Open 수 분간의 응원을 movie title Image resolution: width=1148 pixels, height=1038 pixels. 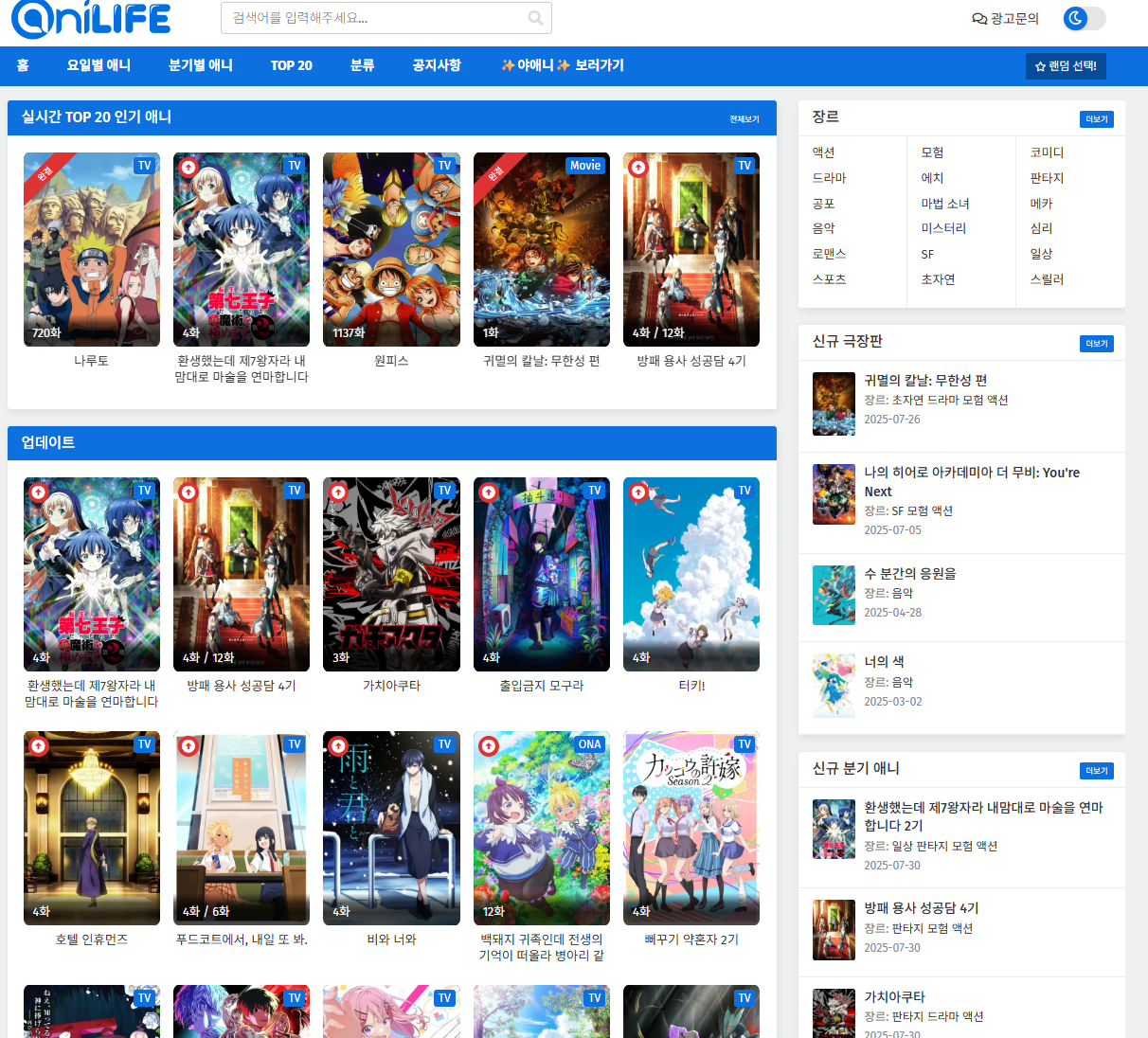(910, 573)
